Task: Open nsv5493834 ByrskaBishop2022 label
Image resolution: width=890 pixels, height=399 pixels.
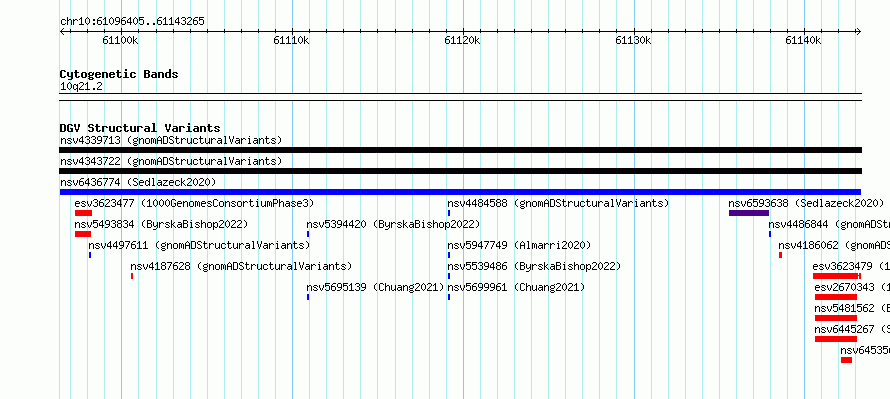Action: [161, 224]
